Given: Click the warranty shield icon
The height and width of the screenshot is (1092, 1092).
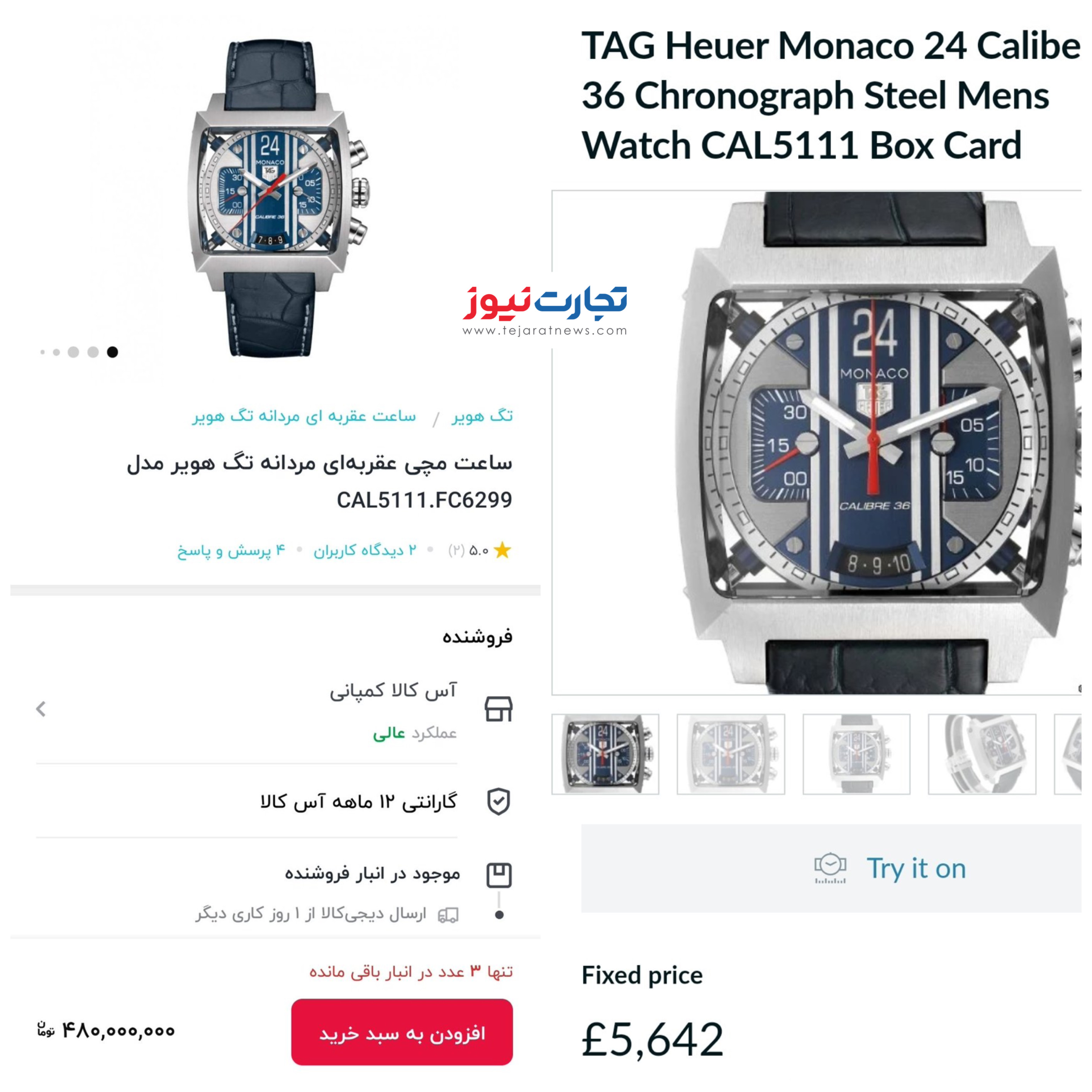Looking at the screenshot, I should point(499,802).
